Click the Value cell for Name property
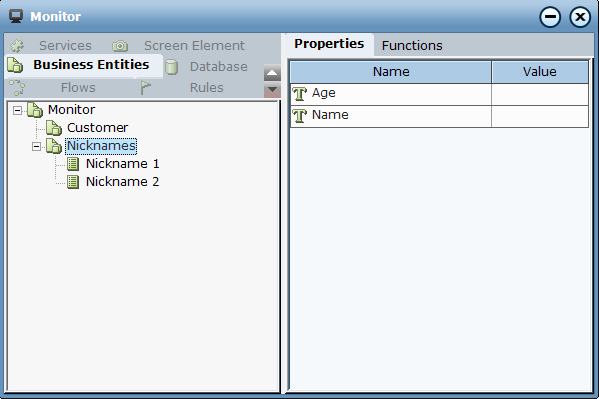 point(540,116)
